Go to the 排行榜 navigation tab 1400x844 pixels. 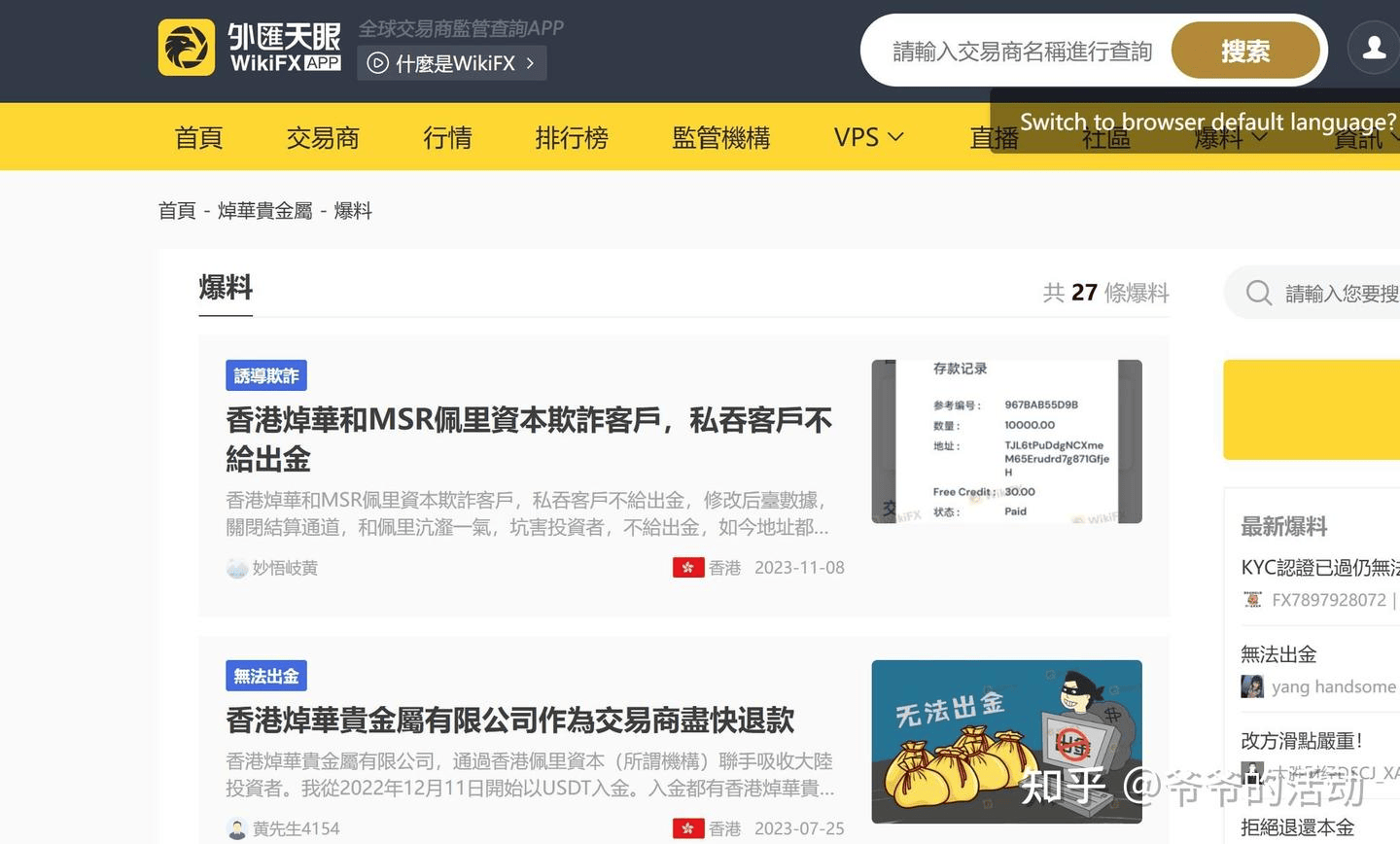click(x=572, y=137)
